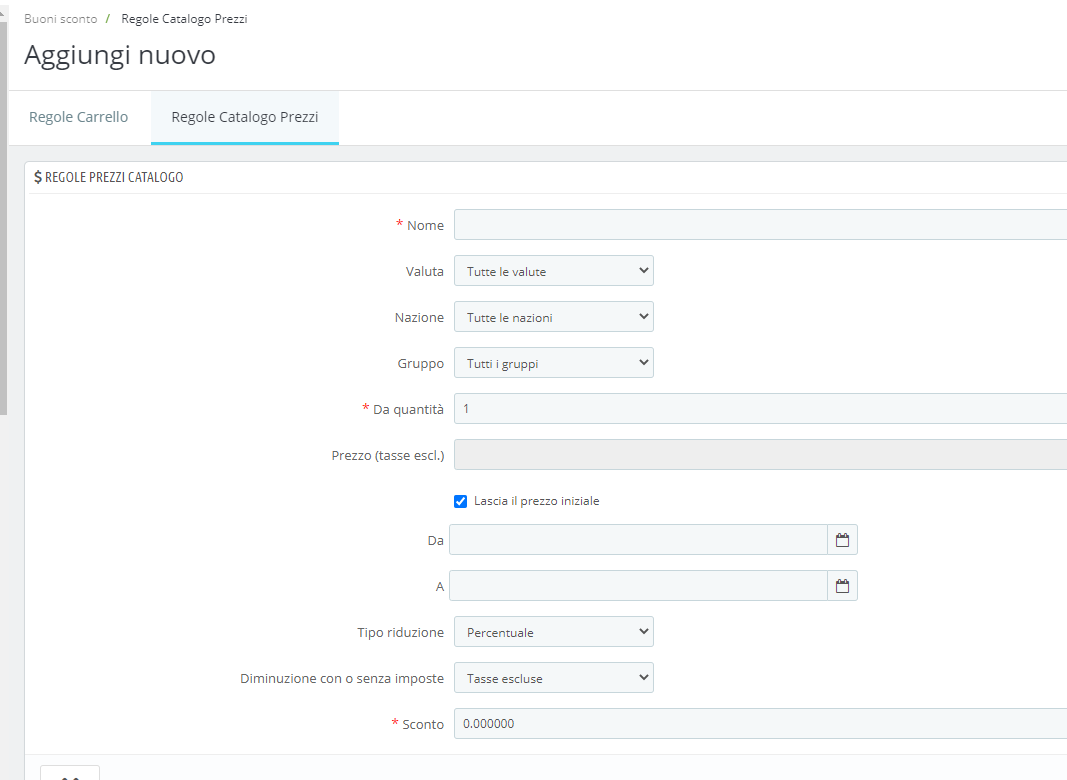This screenshot has height=780, width=1067.
Task: Focus the Nome input field
Action: [x=760, y=225]
